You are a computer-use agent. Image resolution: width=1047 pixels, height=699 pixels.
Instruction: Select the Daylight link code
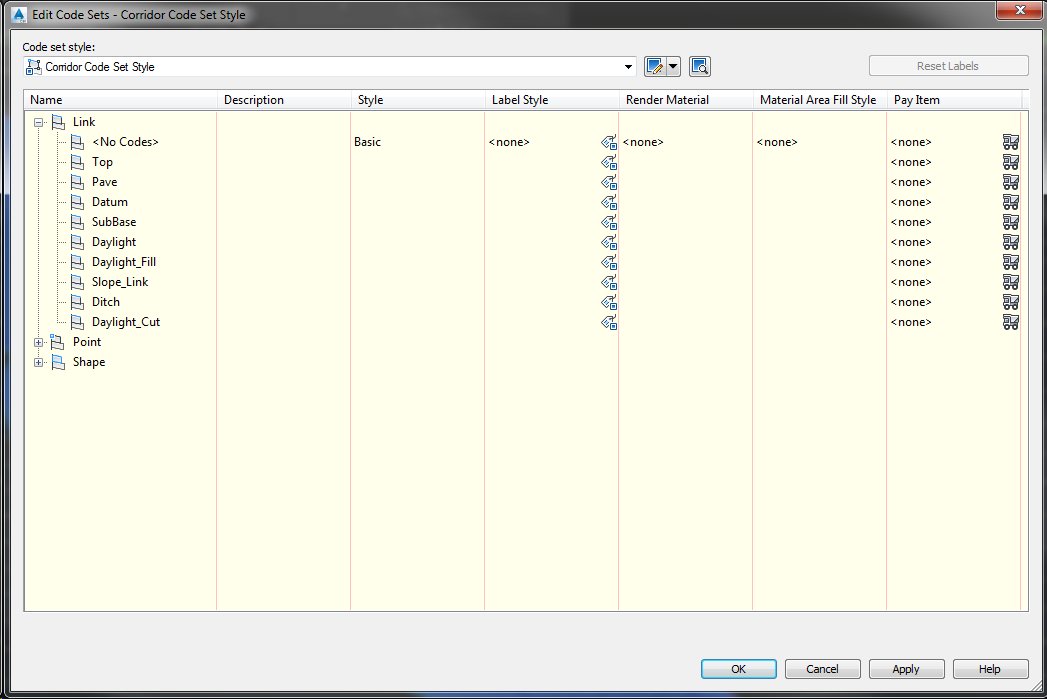pyautogui.click(x=114, y=242)
